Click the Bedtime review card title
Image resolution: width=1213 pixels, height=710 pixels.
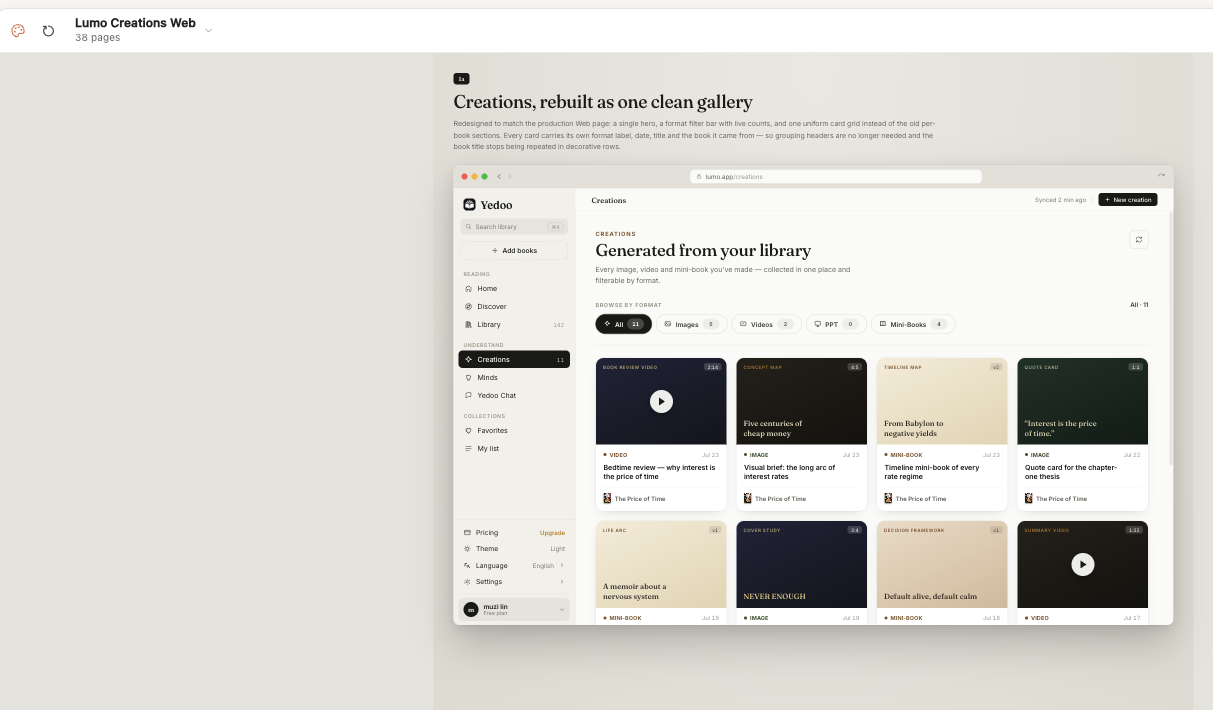(x=659, y=472)
